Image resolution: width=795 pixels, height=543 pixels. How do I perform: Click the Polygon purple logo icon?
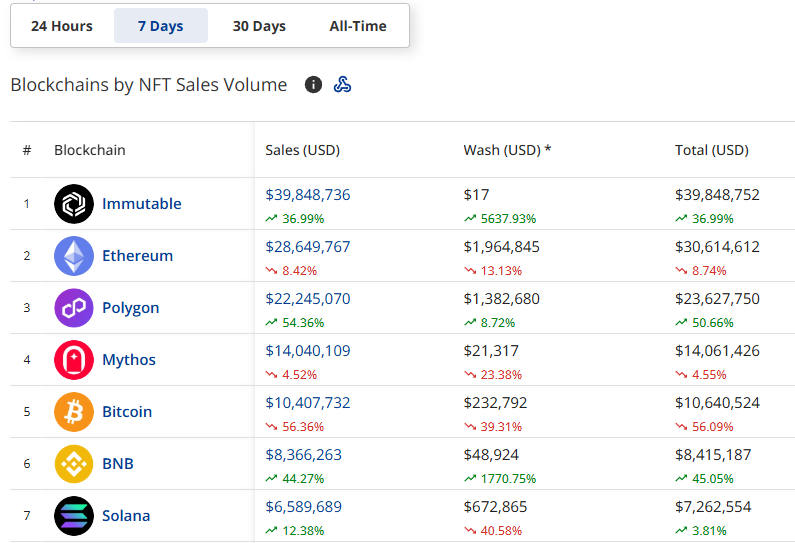[x=74, y=308]
